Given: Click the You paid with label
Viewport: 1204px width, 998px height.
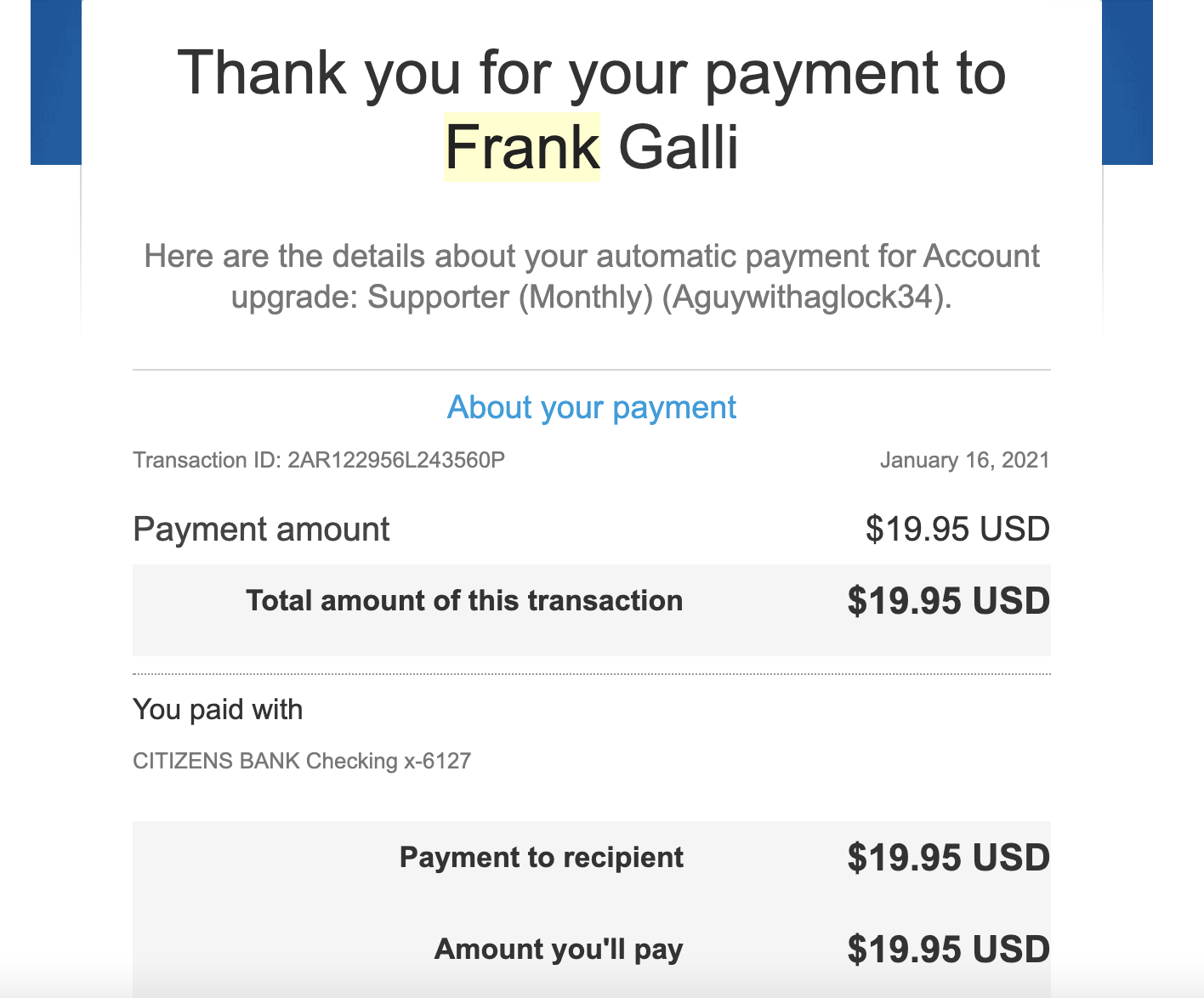Looking at the screenshot, I should (x=218, y=710).
